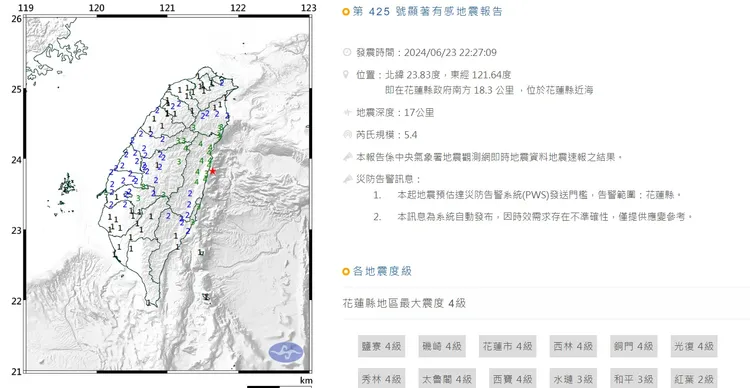
Task: Select the 和平 3級 station tag
Action: tap(633, 379)
